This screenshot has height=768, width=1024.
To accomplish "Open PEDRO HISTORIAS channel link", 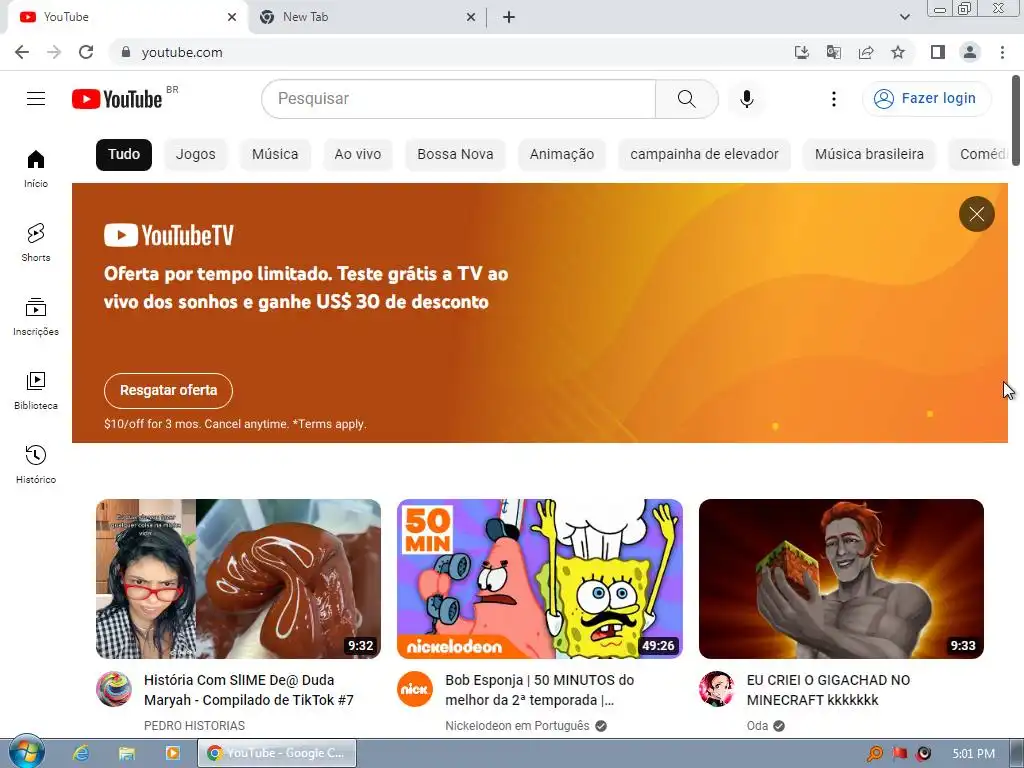I will tap(194, 726).
